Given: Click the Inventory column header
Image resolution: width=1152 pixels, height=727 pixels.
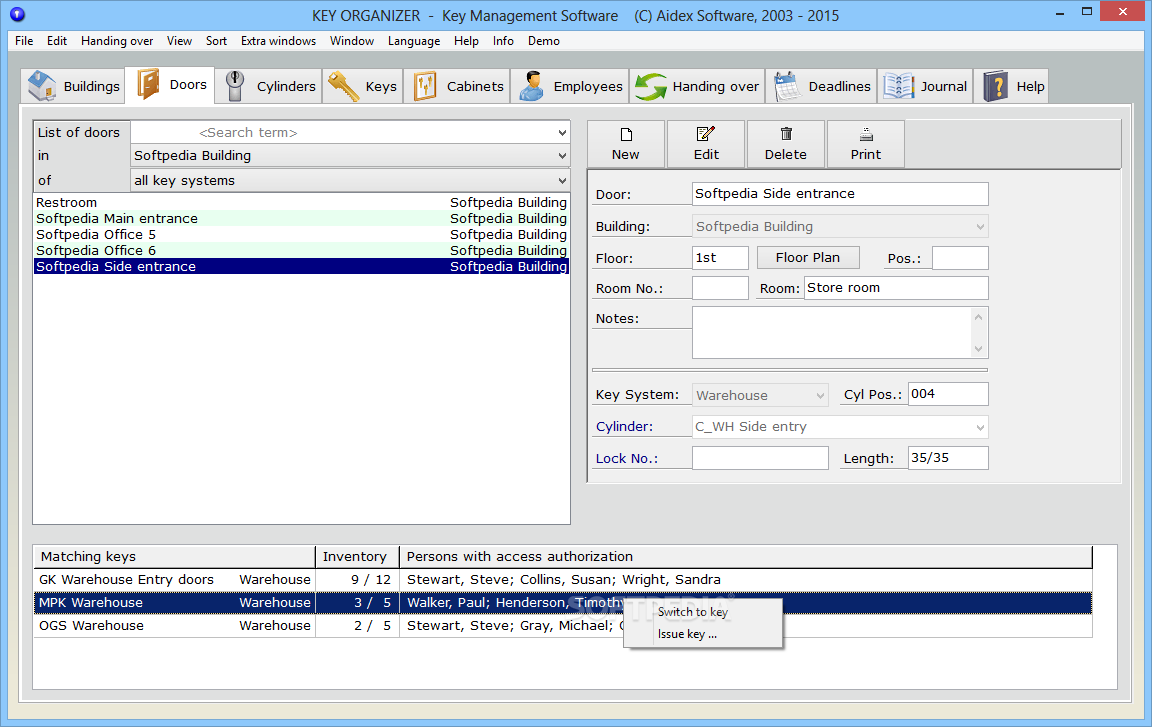Looking at the screenshot, I should (357, 557).
